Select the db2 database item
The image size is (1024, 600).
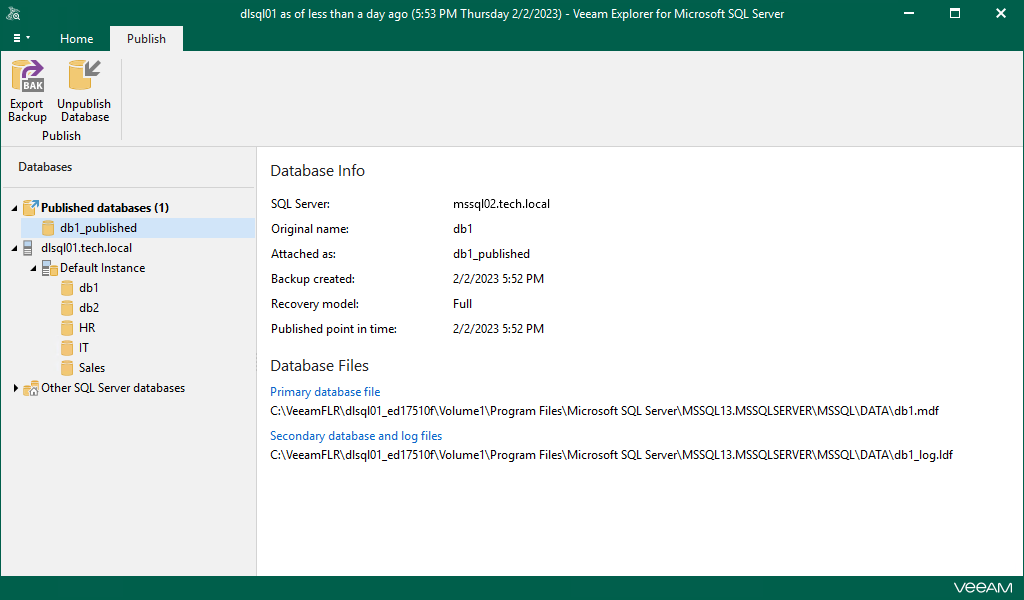89,308
